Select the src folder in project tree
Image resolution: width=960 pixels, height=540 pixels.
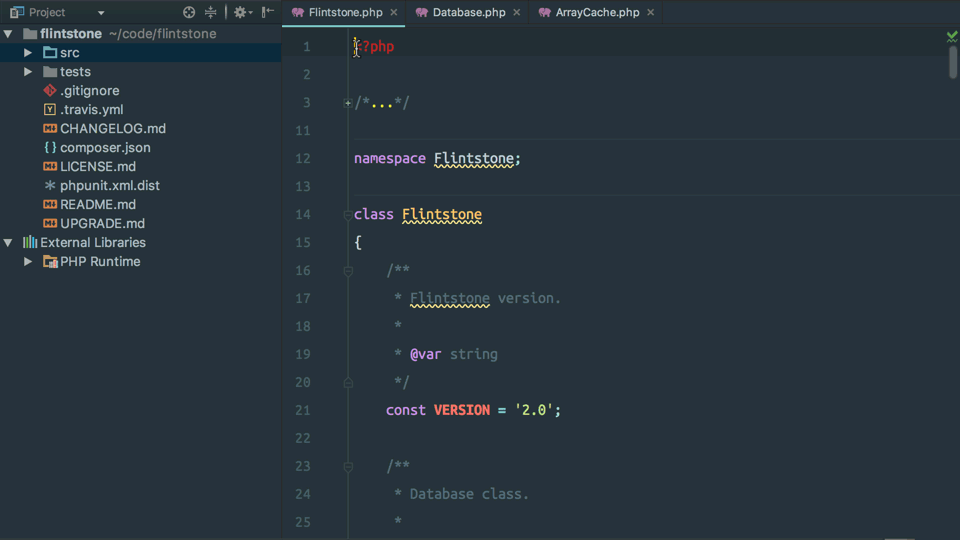pyautogui.click(x=70, y=53)
